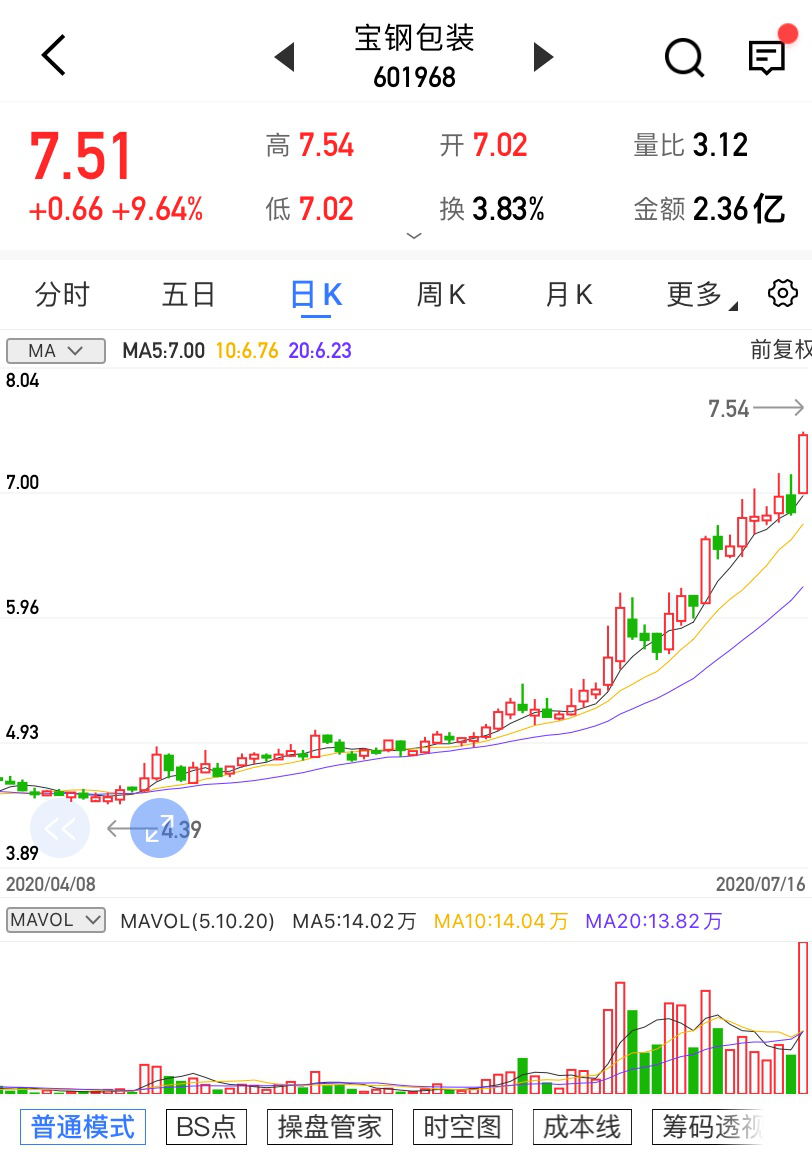
Task: Tap the end date 2020/07/16
Action: (760, 884)
